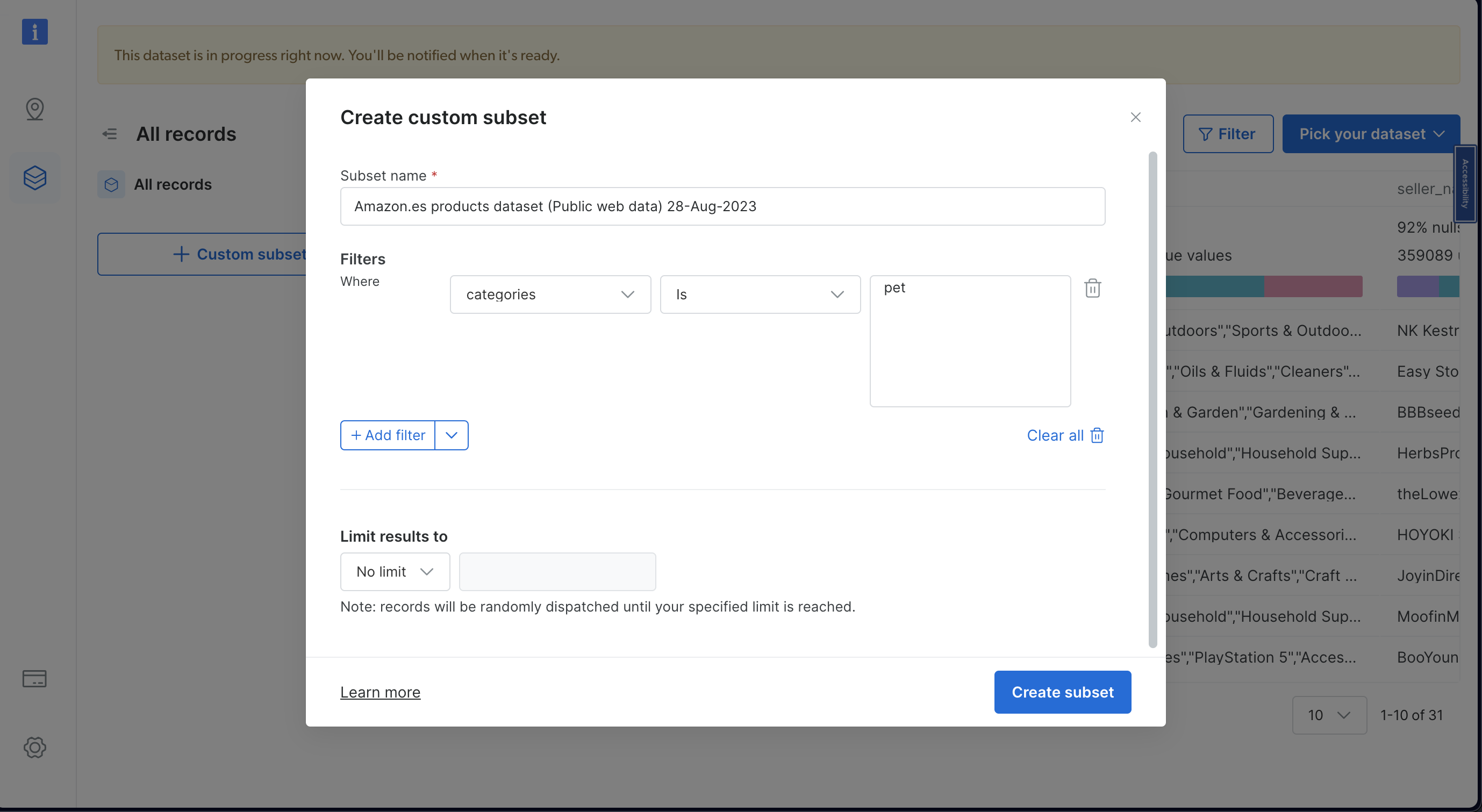The width and height of the screenshot is (1482, 812).
Task: Collapse the All records side panel
Action: (109, 134)
